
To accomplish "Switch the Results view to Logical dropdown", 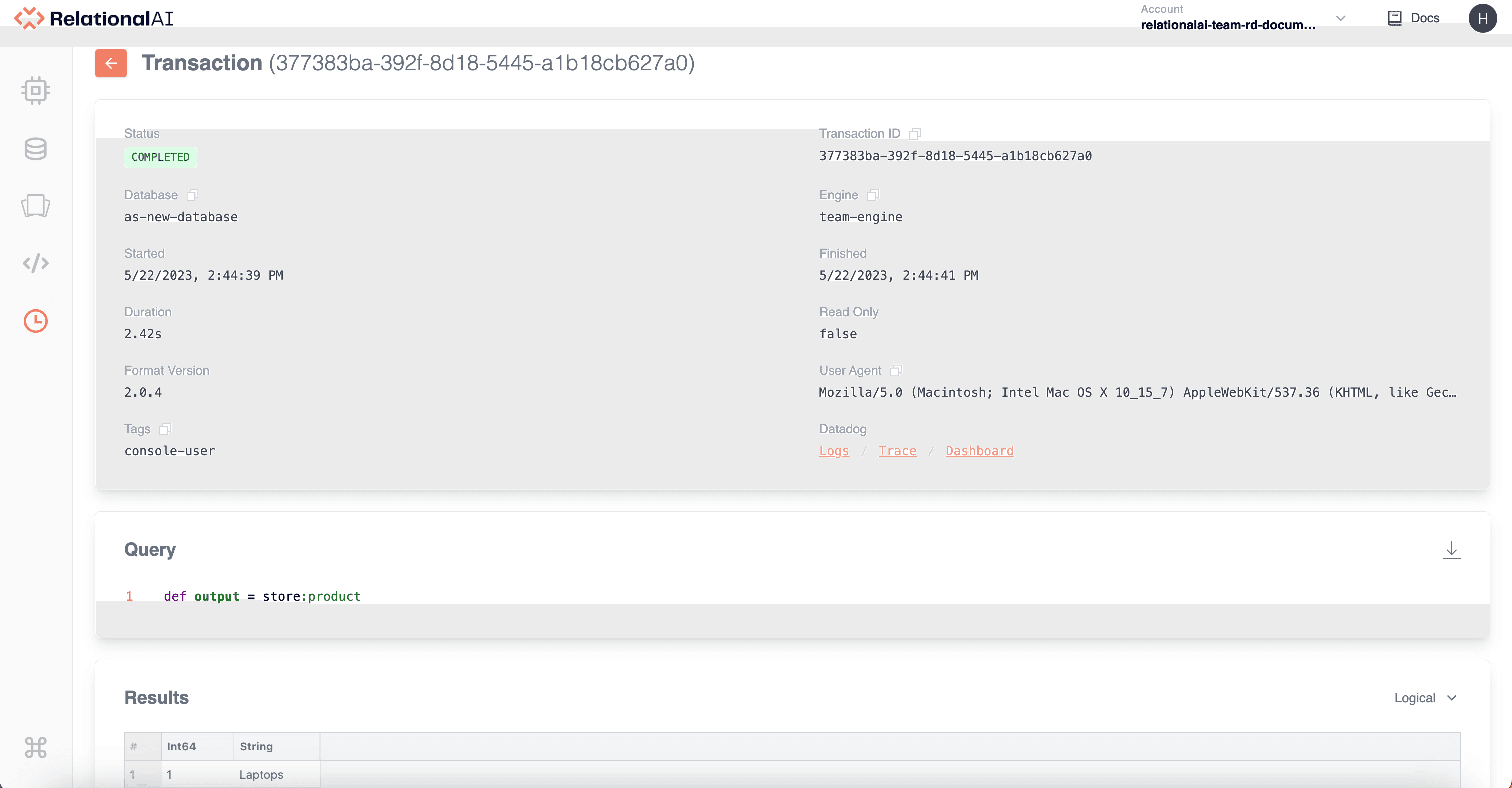I will (1422, 697).
